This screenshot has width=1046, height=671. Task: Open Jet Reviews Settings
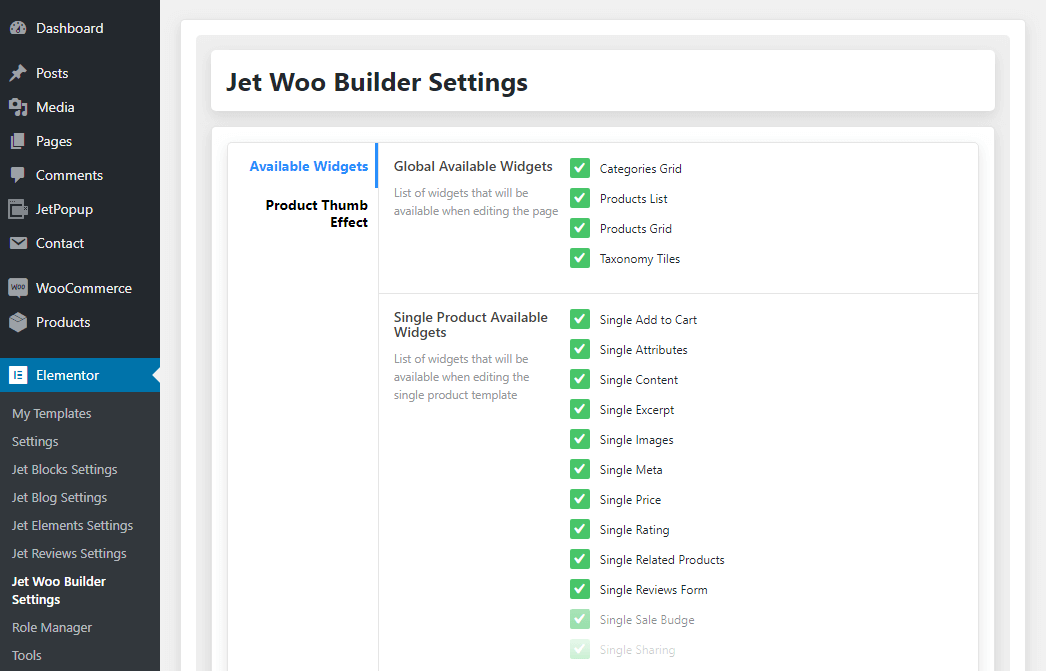69,554
